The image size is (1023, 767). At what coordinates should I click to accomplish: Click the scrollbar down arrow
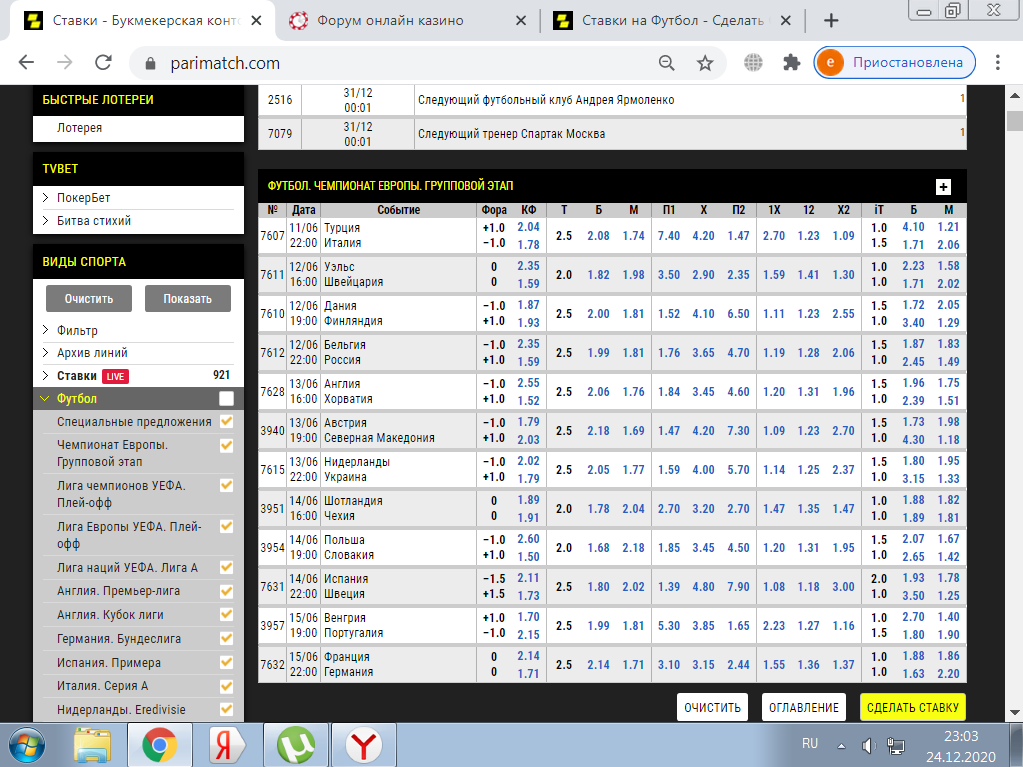(1015, 712)
